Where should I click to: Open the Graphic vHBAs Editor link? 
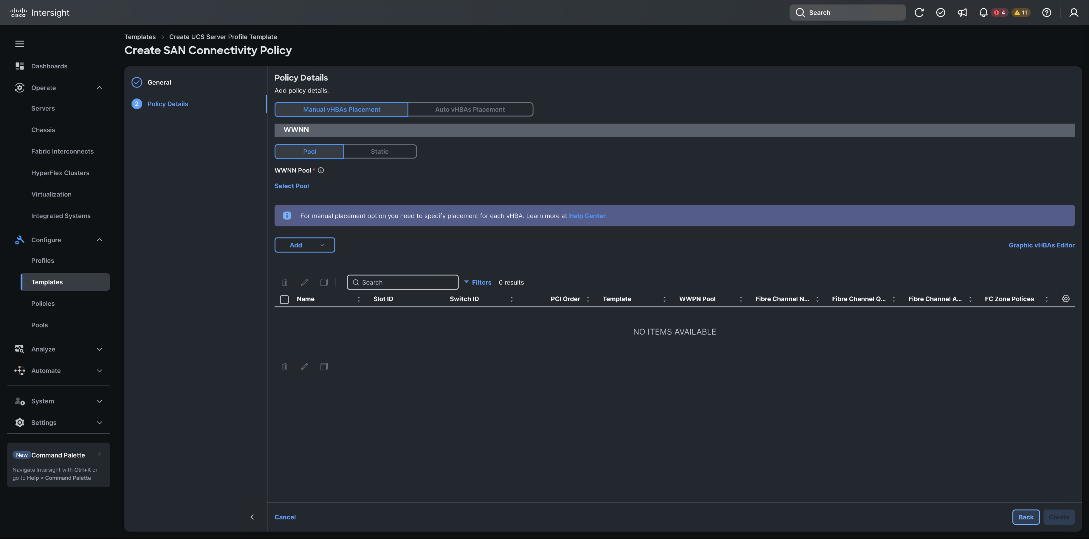[x=1042, y=245]
